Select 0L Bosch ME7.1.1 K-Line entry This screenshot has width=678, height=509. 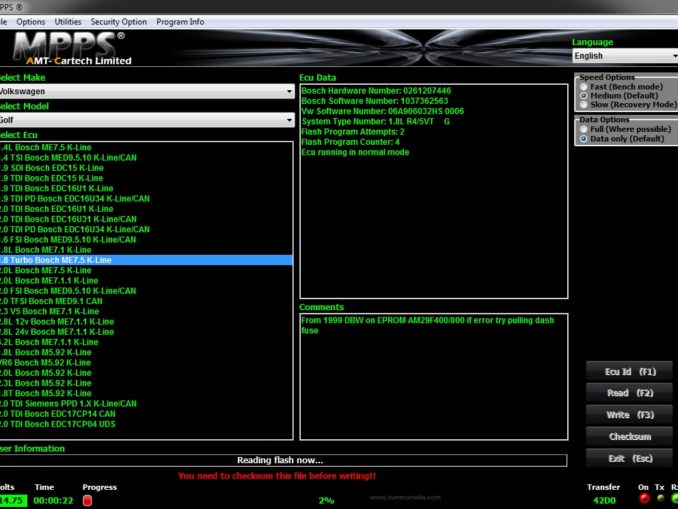[146, 281]
